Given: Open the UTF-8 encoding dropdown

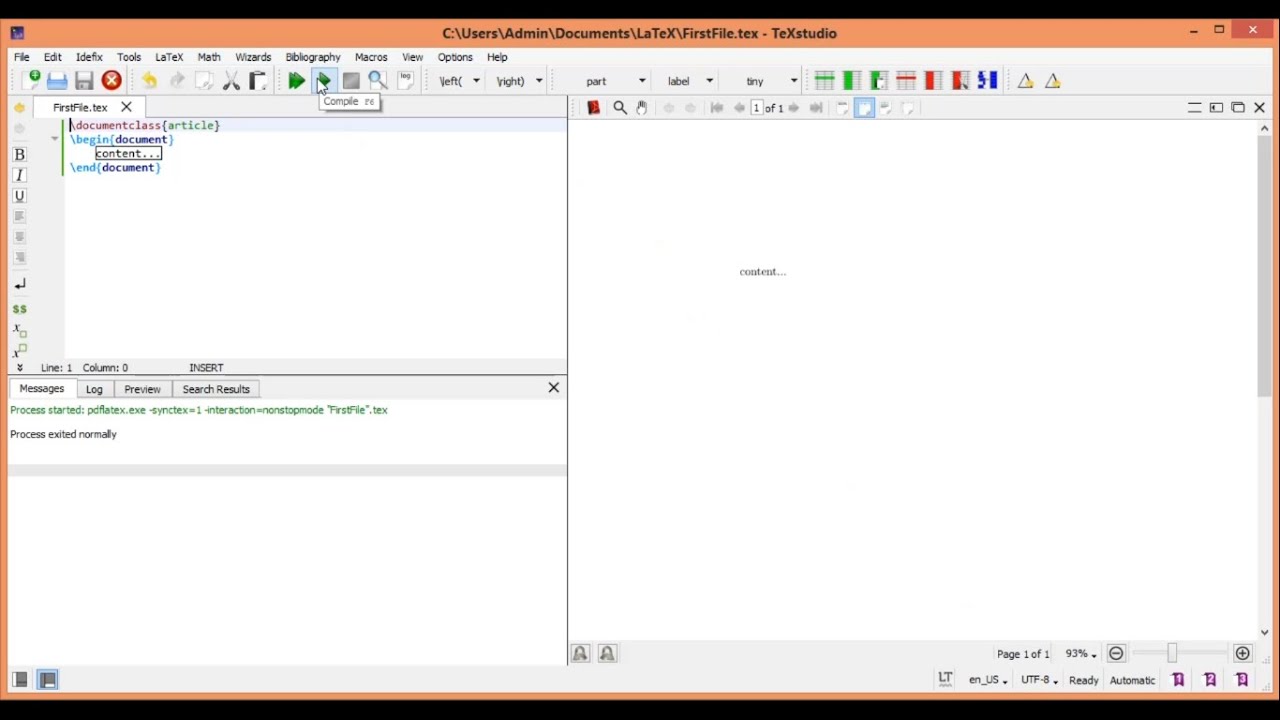Looking at the screenshot, I should pyautogui.click(x=1039, y=680).
